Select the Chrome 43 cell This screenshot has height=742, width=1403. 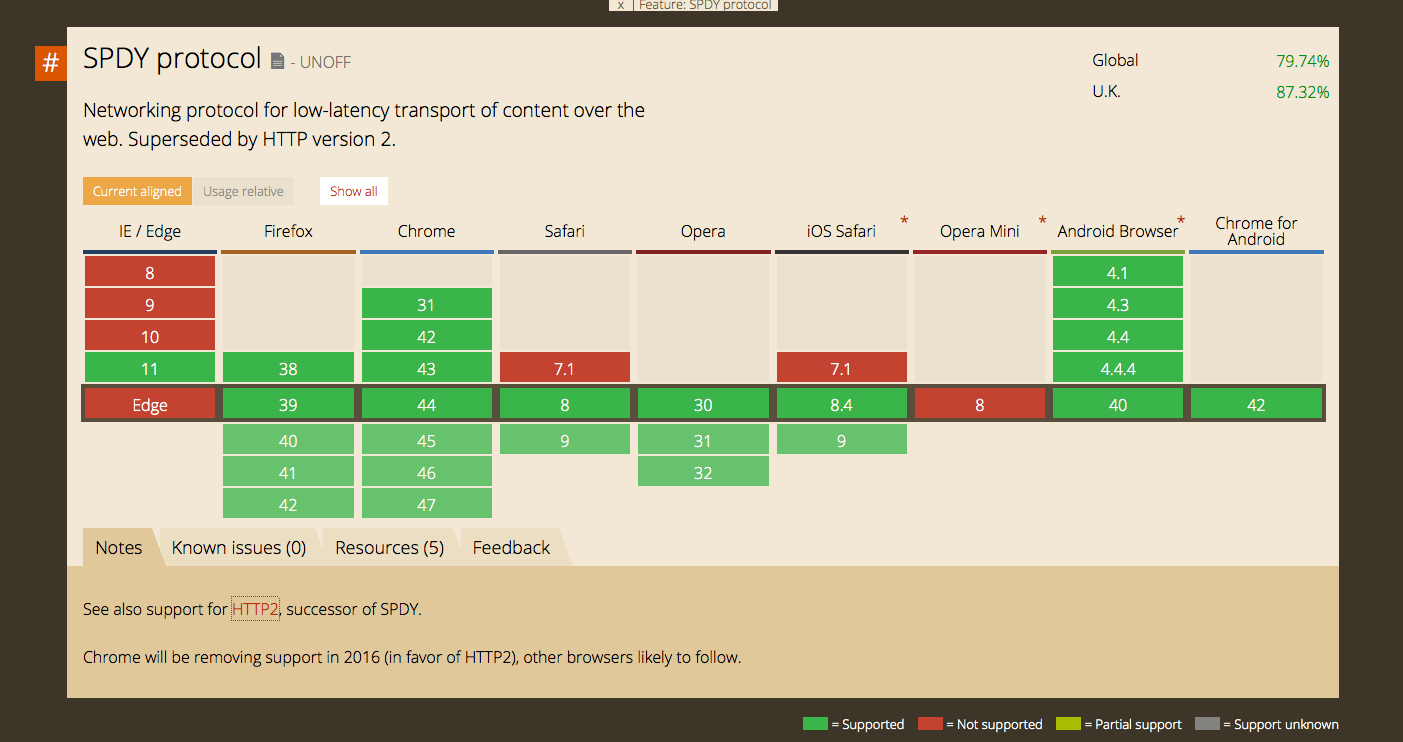426,368
